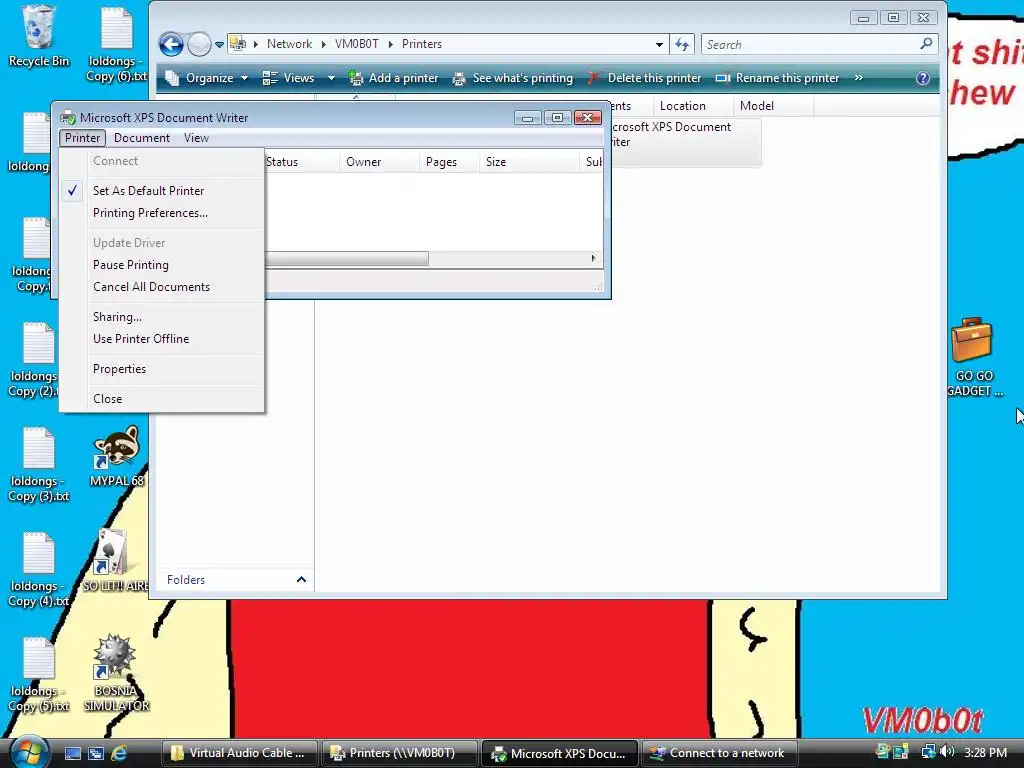Click Show Desktop quick launch icon
Viewport: 1024px width, 768px height.
click(x=72, y=754)
